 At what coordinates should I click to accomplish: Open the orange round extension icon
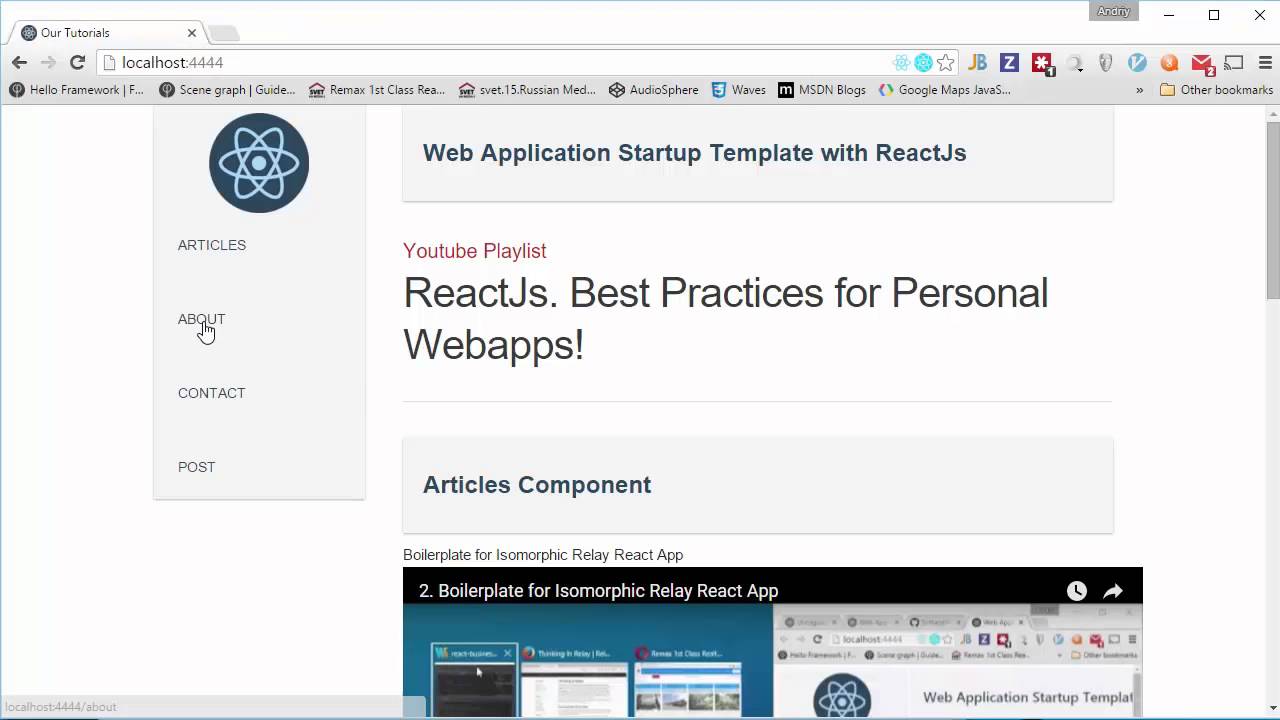(1169, 62)
